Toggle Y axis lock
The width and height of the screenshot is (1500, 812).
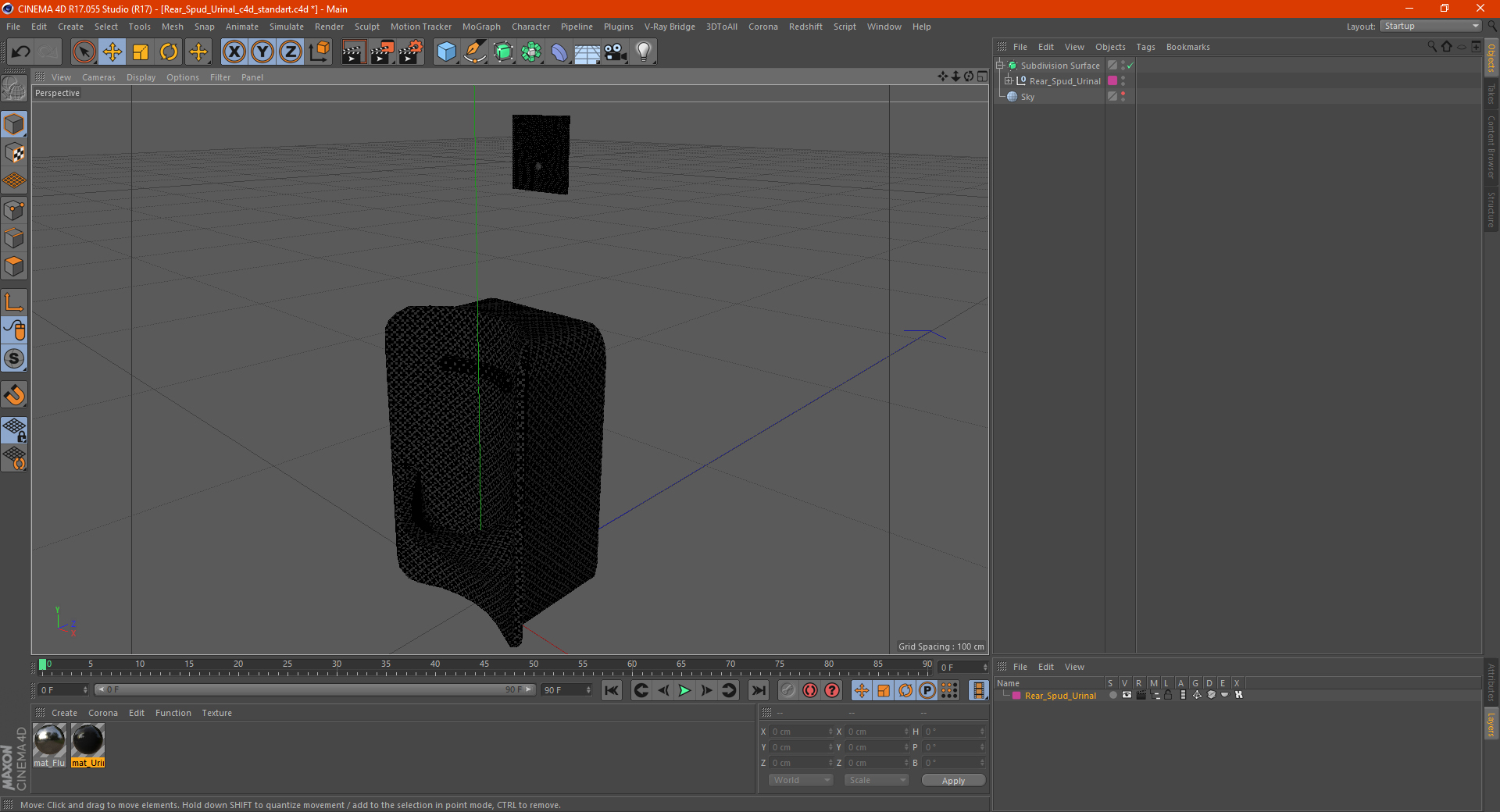[x=262, y=52]
